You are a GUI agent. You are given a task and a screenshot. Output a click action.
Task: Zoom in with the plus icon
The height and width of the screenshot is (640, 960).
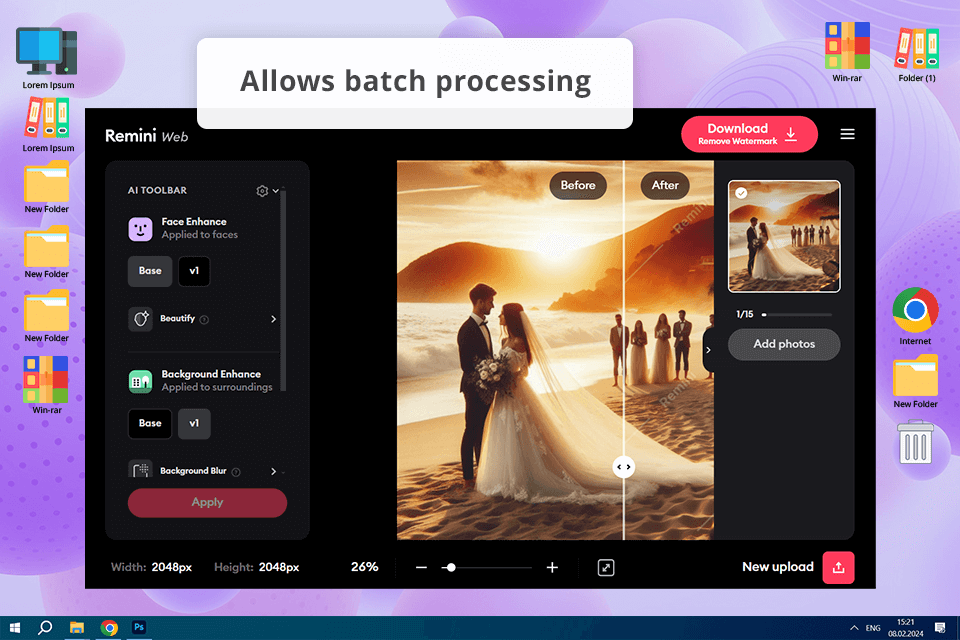coord(552,568)
